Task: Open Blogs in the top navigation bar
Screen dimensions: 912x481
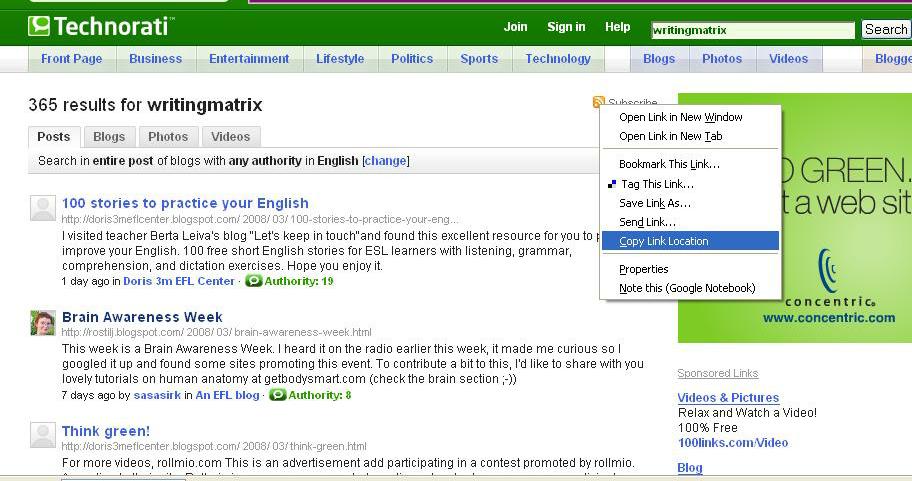Action: [659, 59]
